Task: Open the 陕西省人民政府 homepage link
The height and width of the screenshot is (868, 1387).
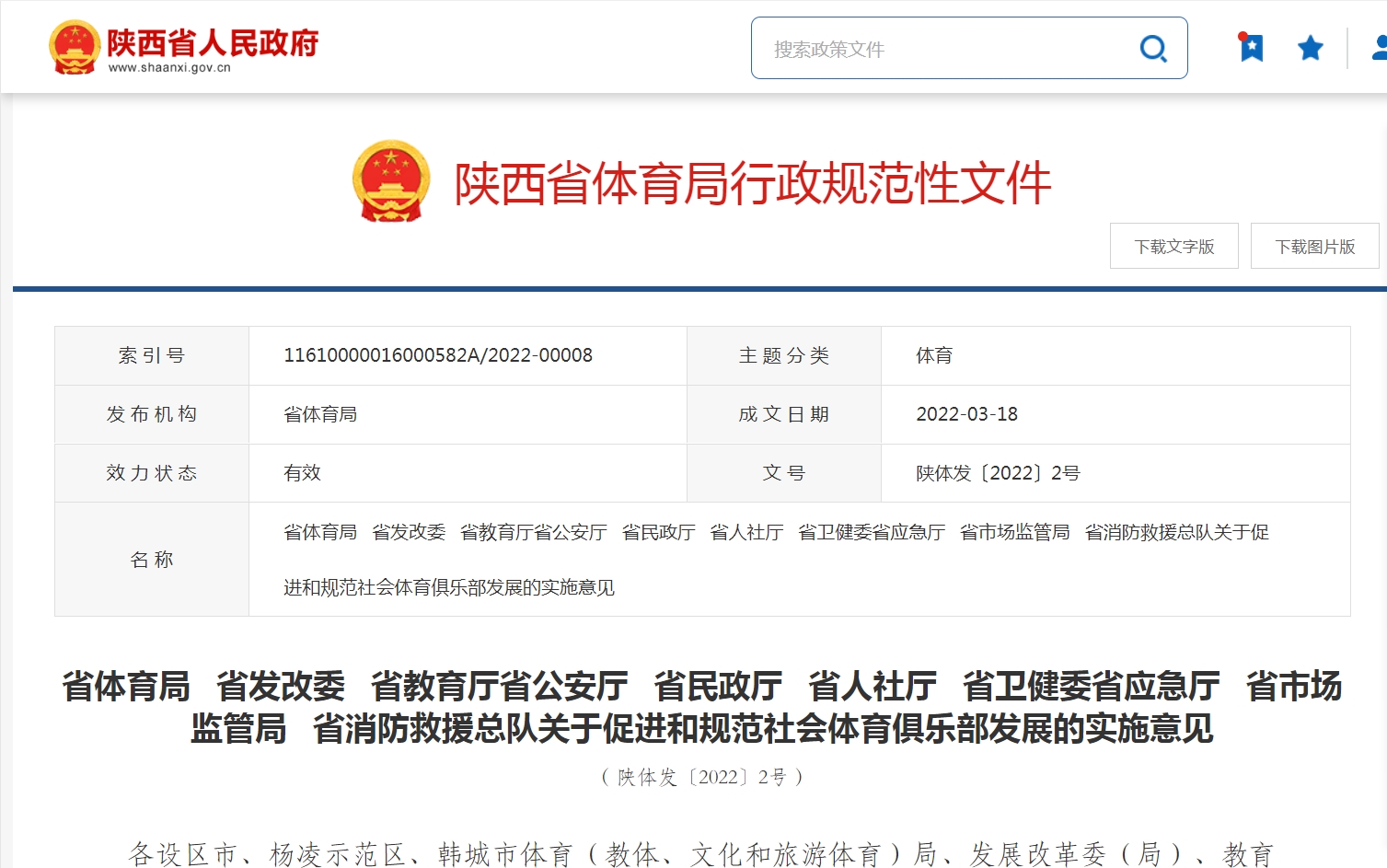Action: point(213,41)
